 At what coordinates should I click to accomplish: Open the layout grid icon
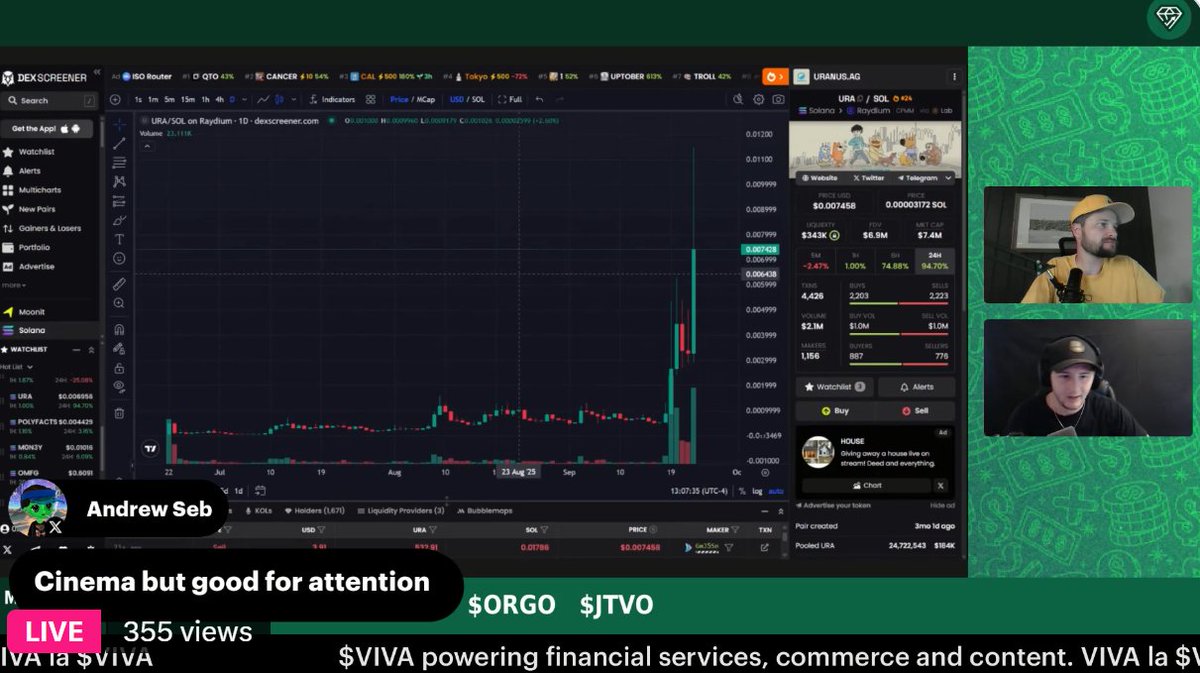[x=370, y=99]
